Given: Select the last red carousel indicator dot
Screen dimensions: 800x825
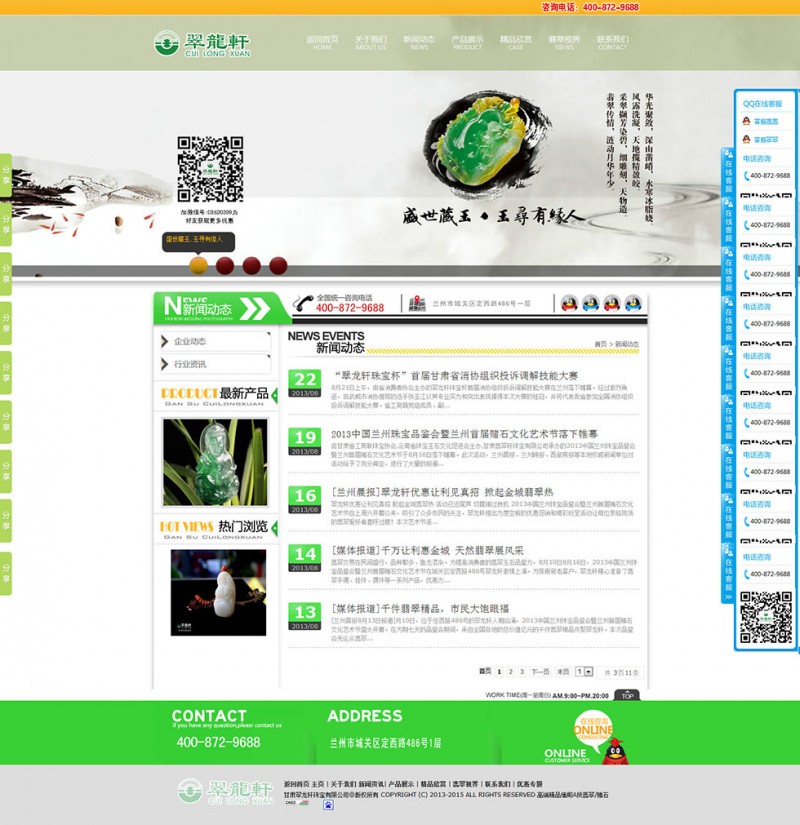Looking at the screenshot, I should pyautogui.click(x=278, y=266).
